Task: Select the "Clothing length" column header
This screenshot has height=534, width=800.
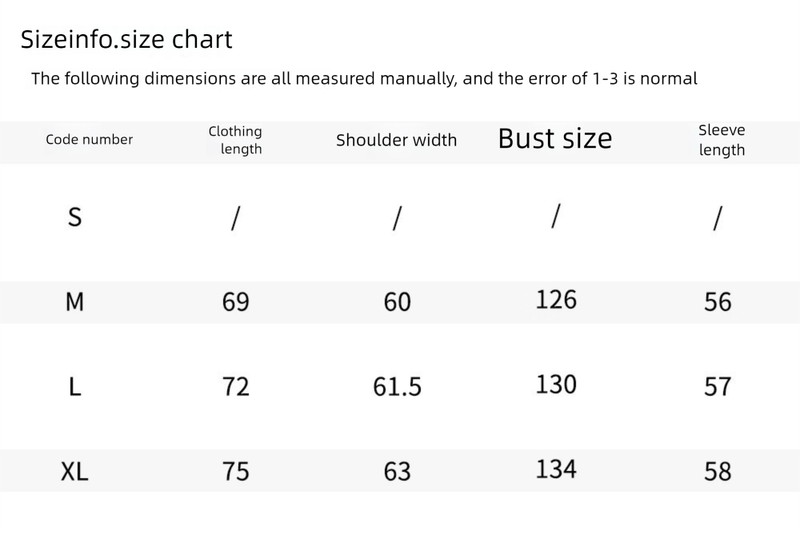Action: tap(236, 140)
